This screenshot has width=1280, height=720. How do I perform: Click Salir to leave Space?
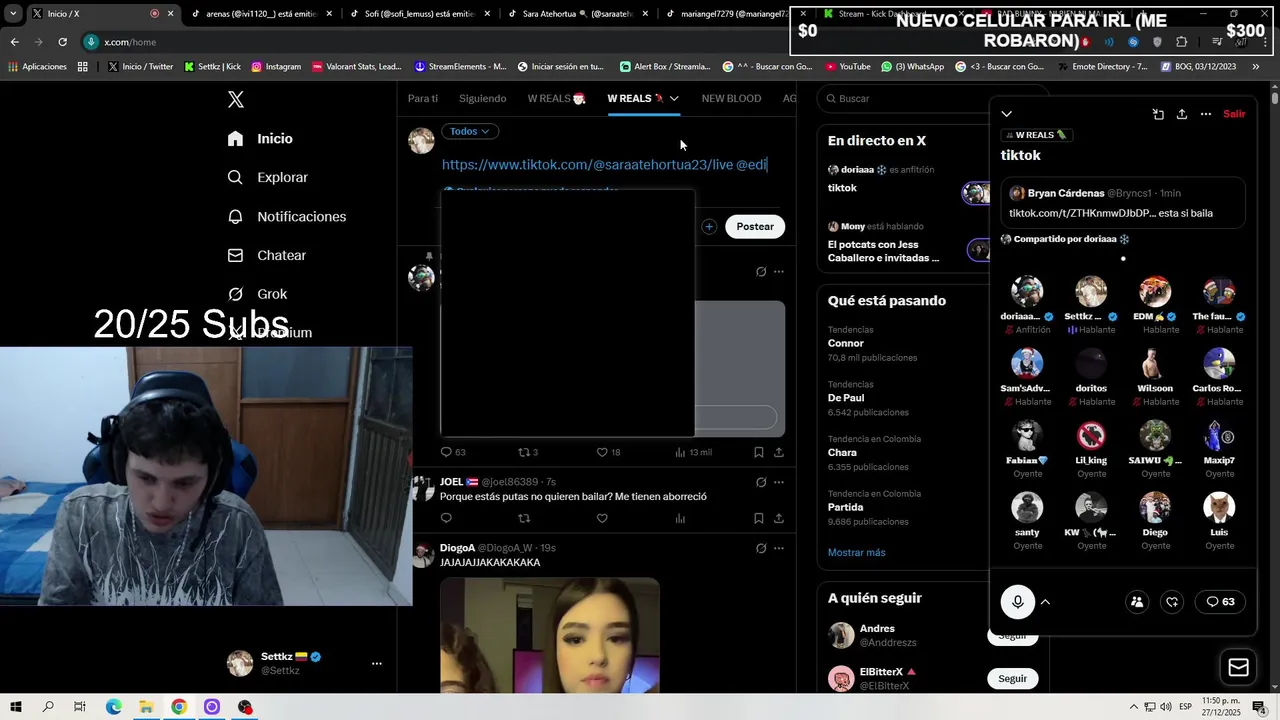click(1235, 114)
